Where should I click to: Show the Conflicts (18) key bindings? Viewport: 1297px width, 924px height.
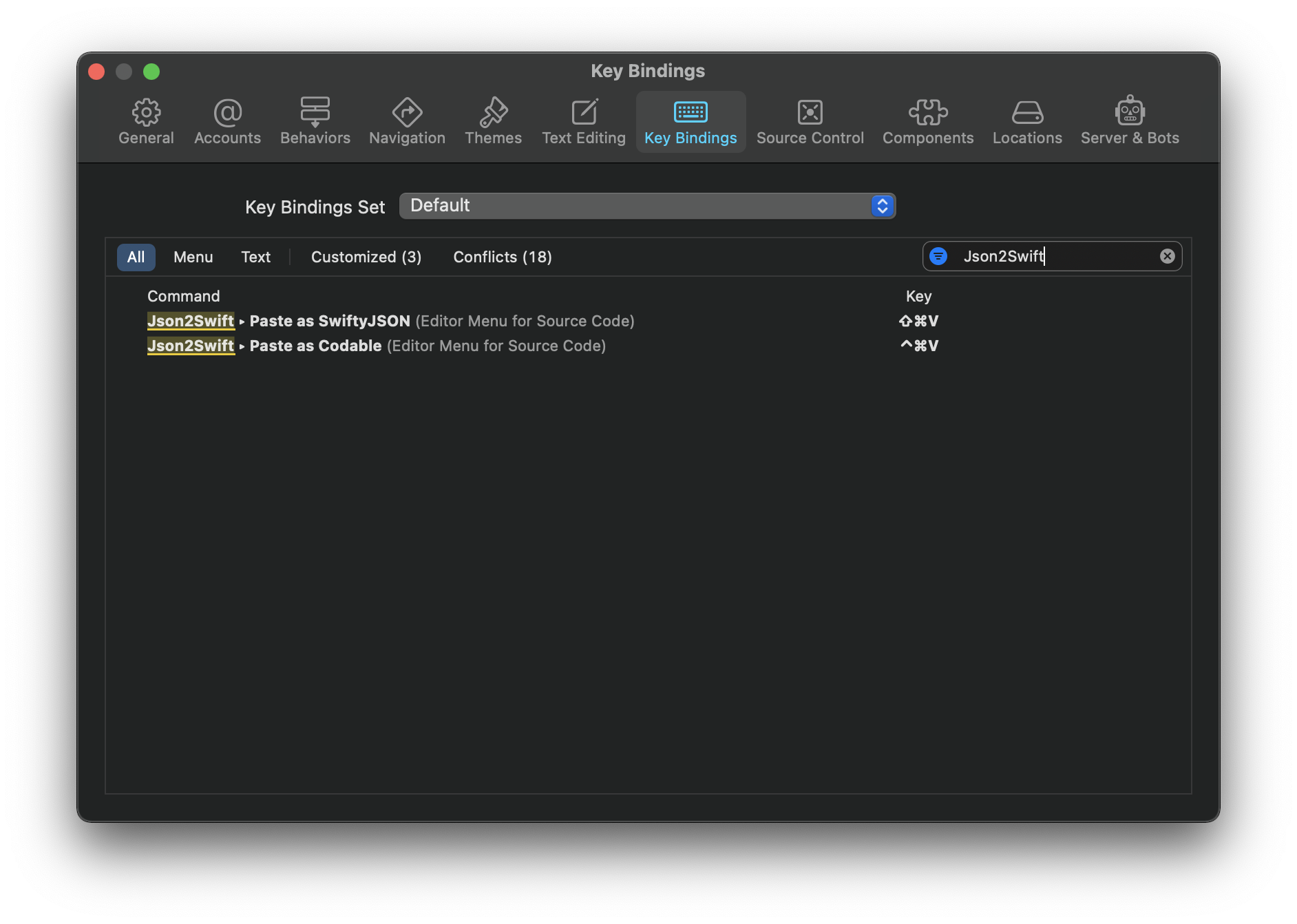503,257
